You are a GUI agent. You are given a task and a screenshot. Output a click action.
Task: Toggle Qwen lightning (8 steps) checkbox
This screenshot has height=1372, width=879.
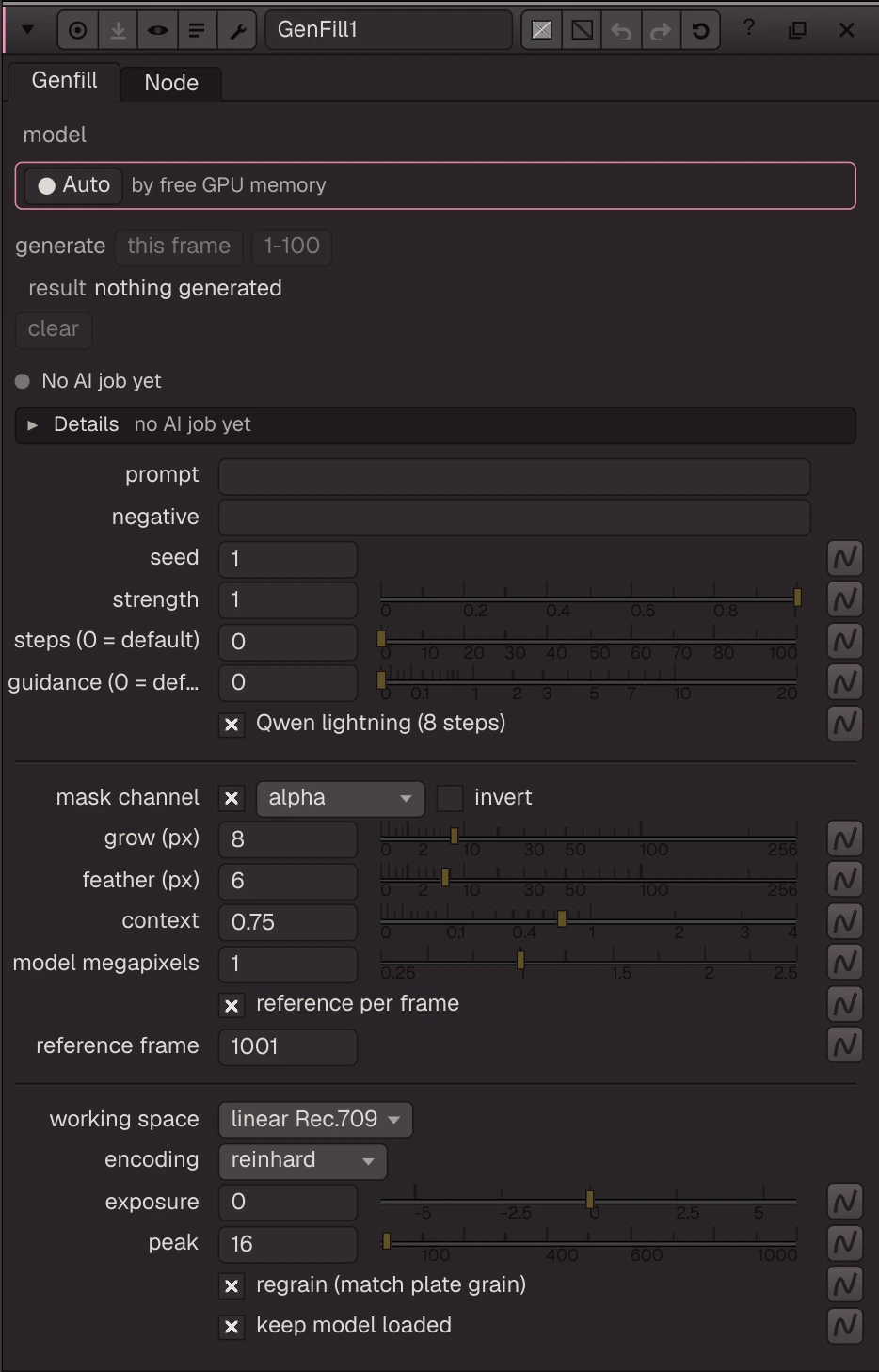(232, 725)
